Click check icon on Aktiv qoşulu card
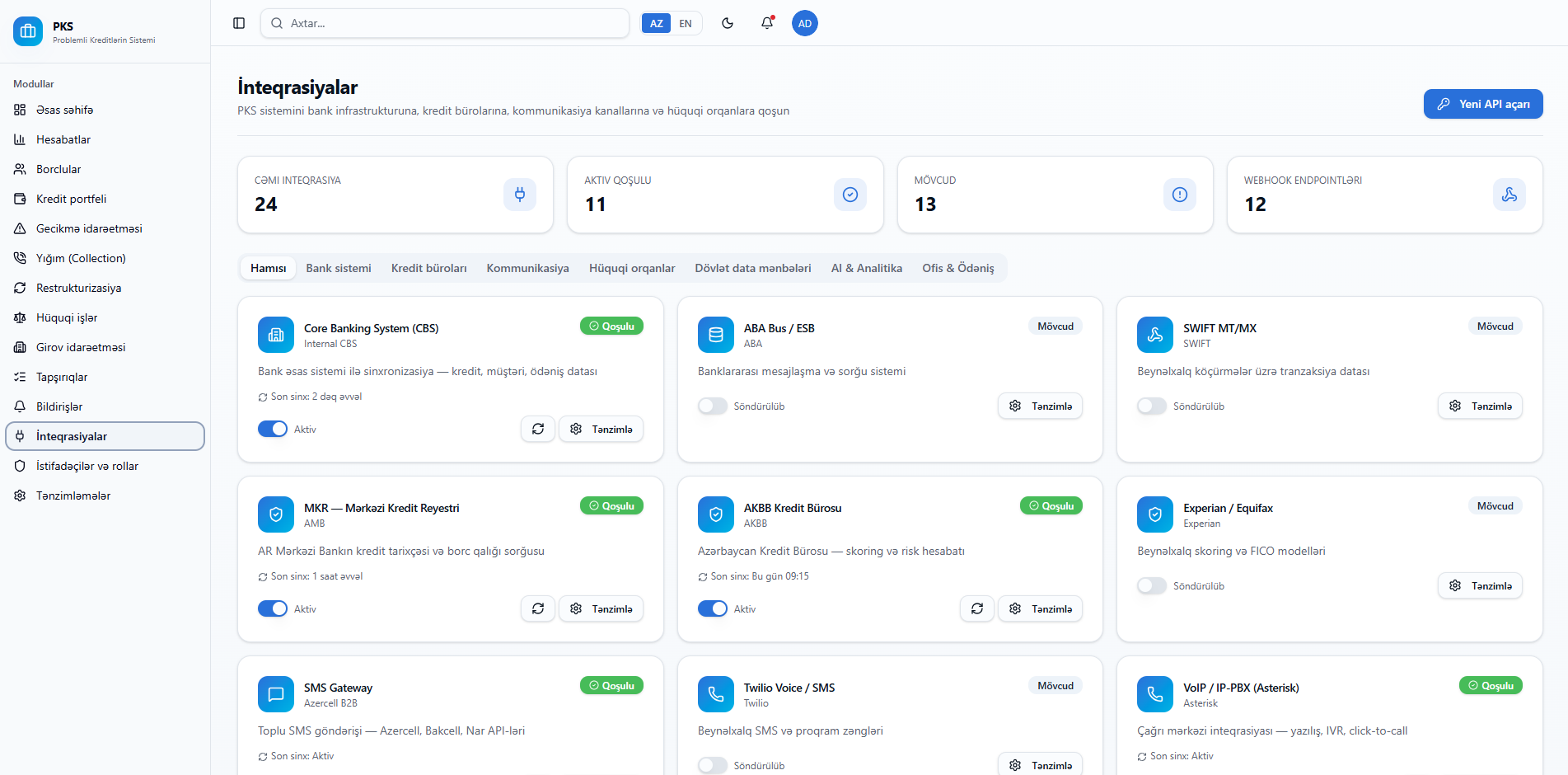Image resolution: width=1568 pixels, height=775 pixels. [850, 195]
